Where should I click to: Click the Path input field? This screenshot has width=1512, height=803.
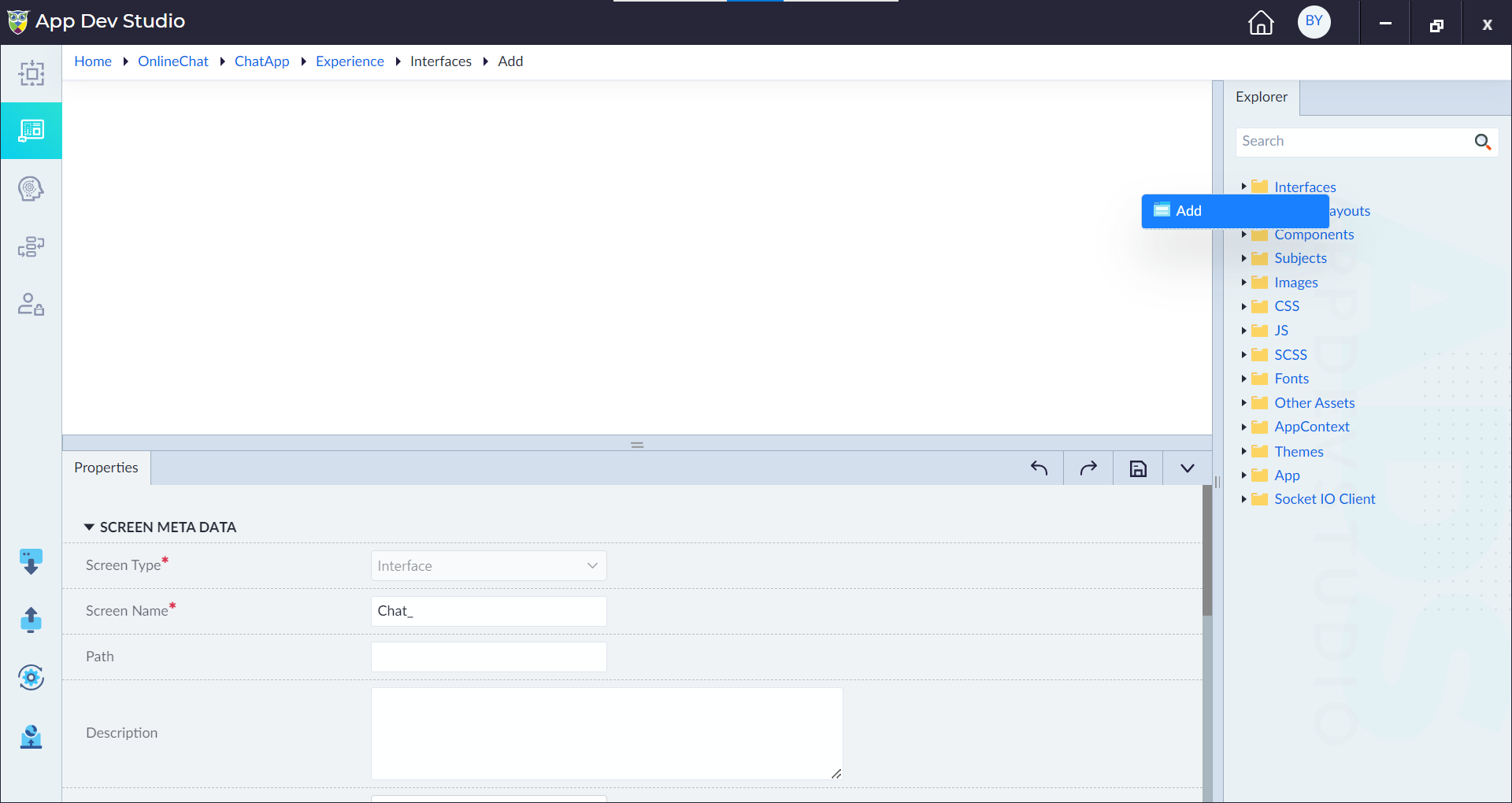point(489,657)
